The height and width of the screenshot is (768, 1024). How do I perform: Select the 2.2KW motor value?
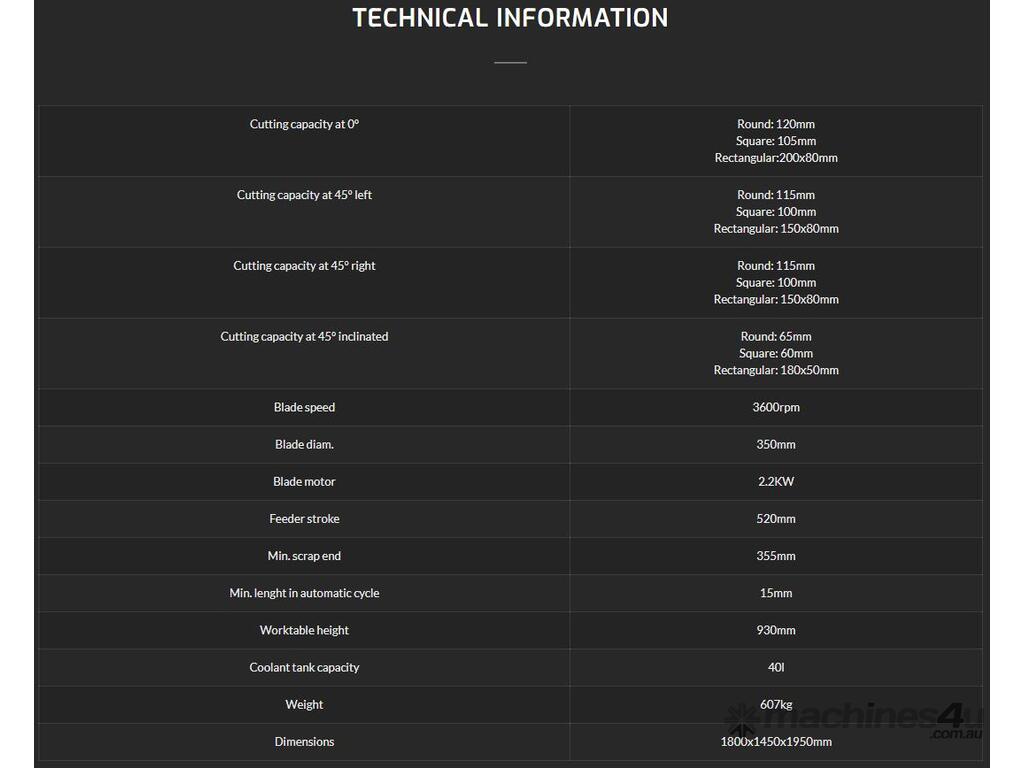pos(776,482)
